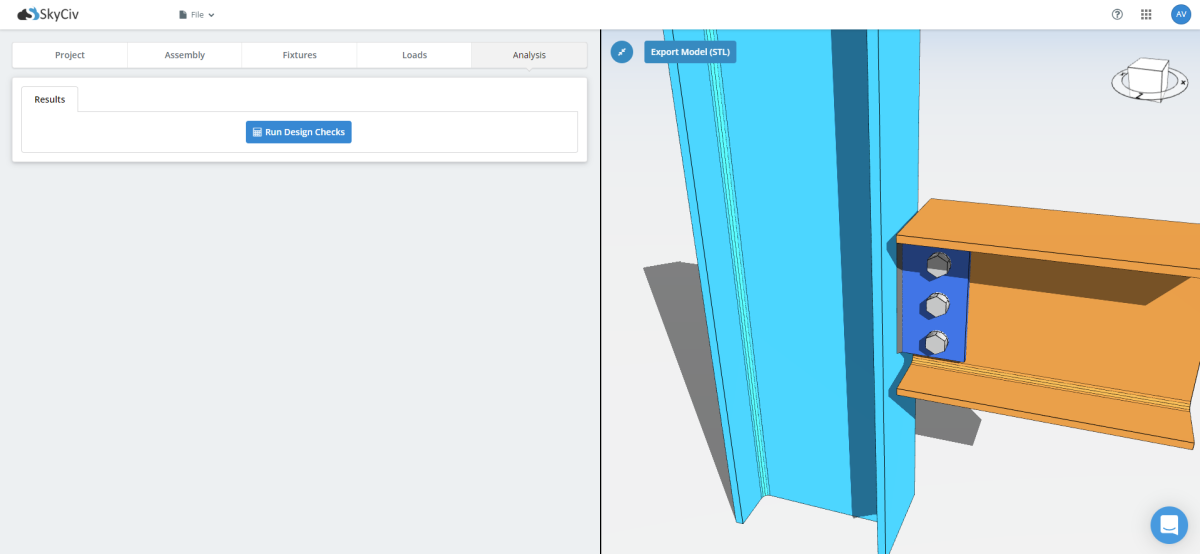The height and width of the screenshot is (554, 1200).
Task: Toggle the viewport expand arrows icon
Action: [x=622, y=51]
